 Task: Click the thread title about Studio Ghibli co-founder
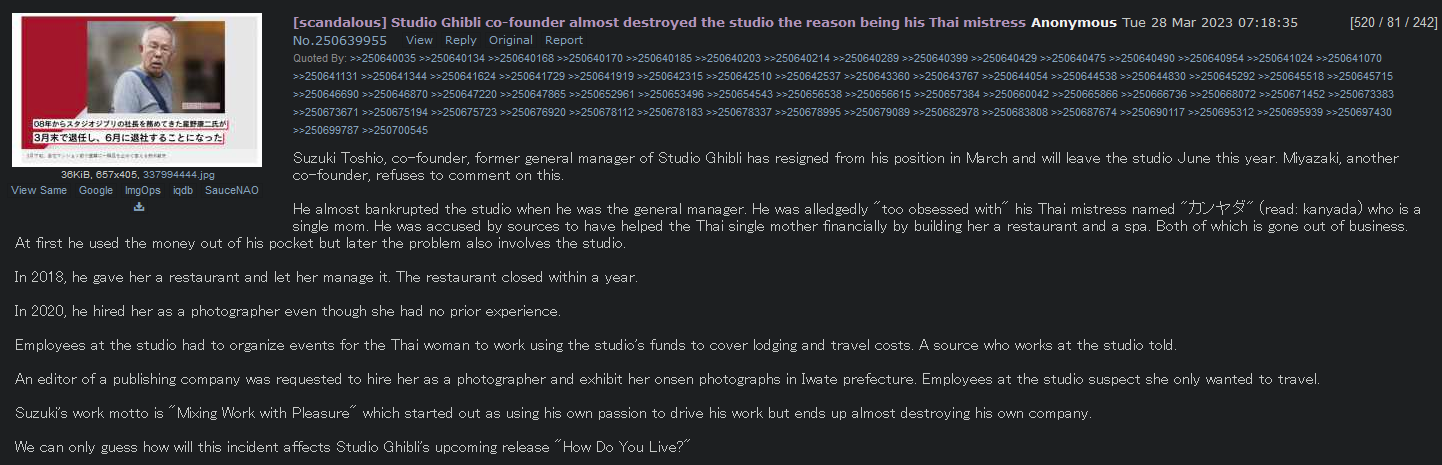coord(659,22)
